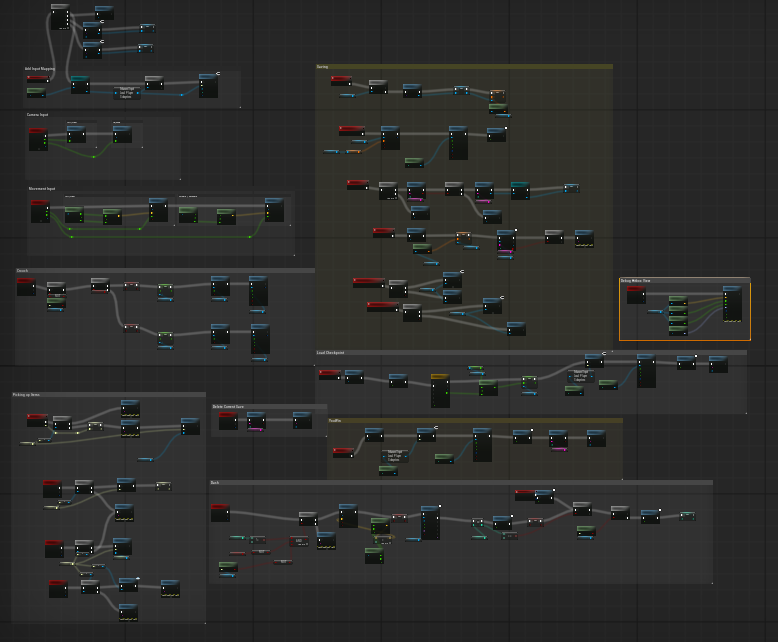Select red event node in Camera Input group
The image size is (778, 642).
click(x=38, y=139)
